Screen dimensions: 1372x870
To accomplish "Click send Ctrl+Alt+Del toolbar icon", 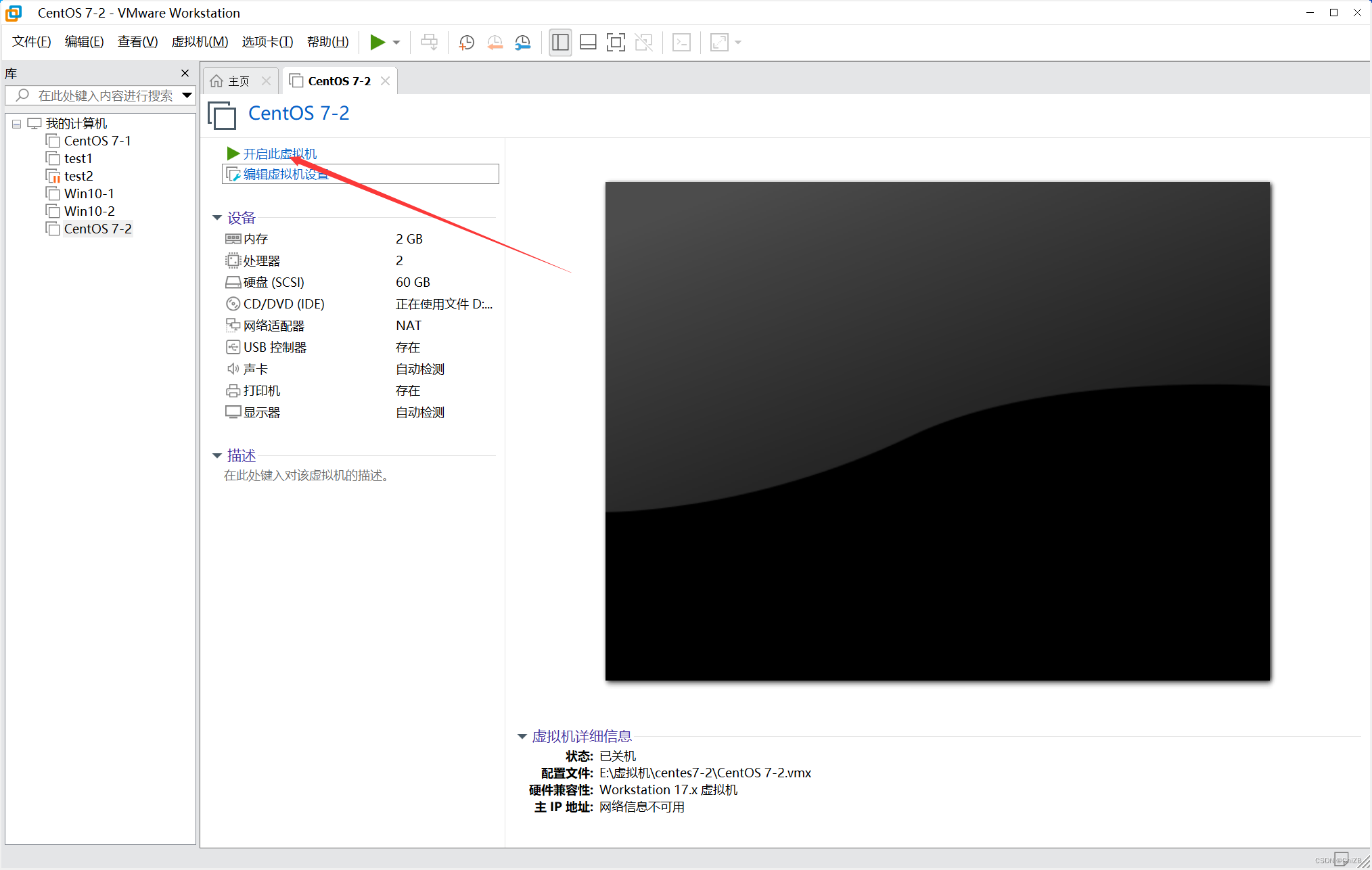I will point(429,42).
